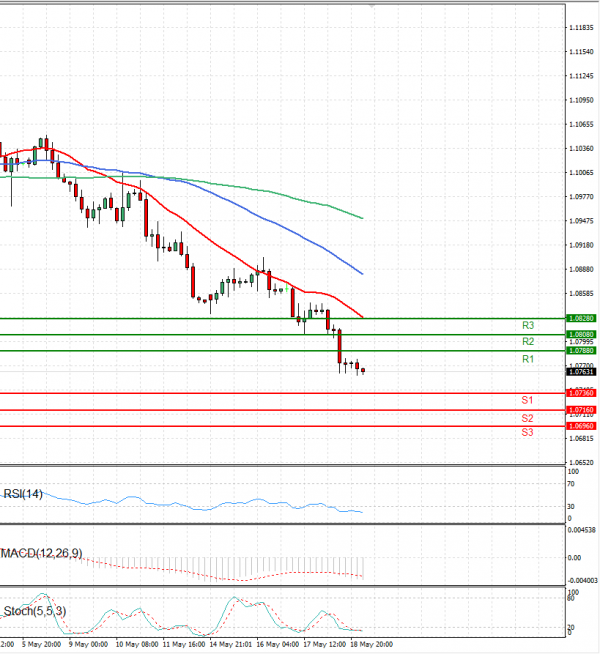The image size is (600, 654).
Task: Click the 1.11245 price axis value
Action: tap(581, 76)
